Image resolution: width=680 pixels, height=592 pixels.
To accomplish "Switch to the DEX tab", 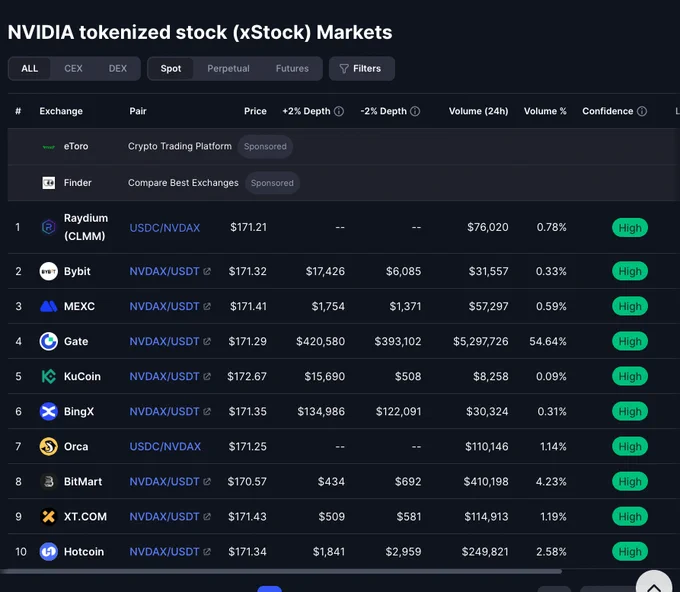I will tap(118, 69).
